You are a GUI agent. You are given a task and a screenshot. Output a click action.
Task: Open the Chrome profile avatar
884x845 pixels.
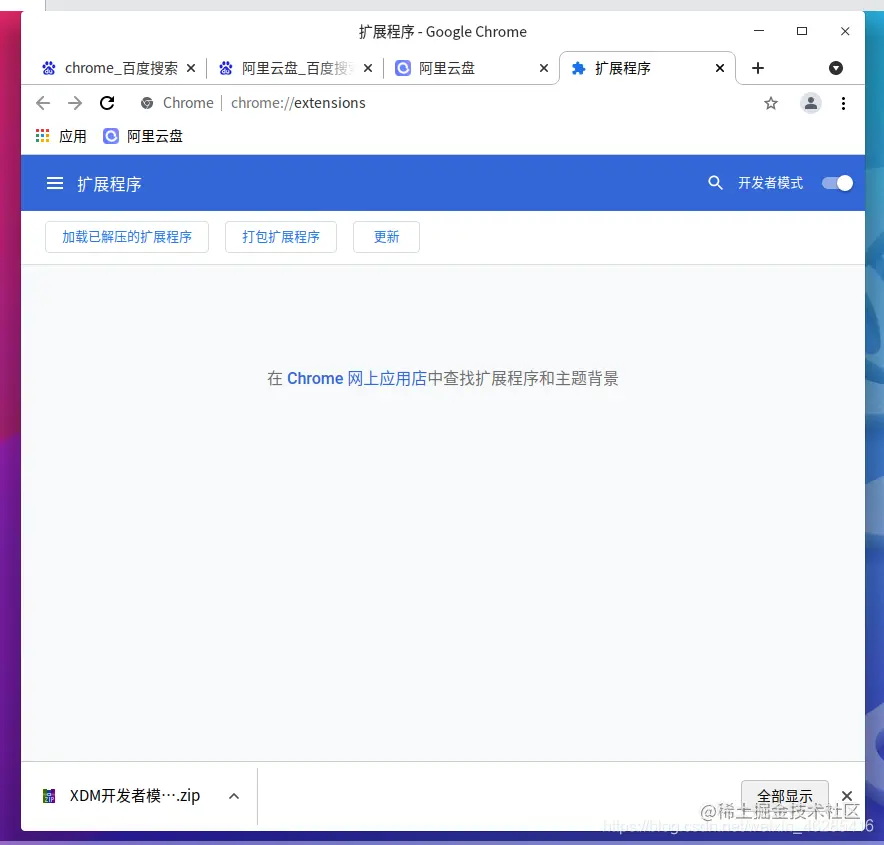811,103
